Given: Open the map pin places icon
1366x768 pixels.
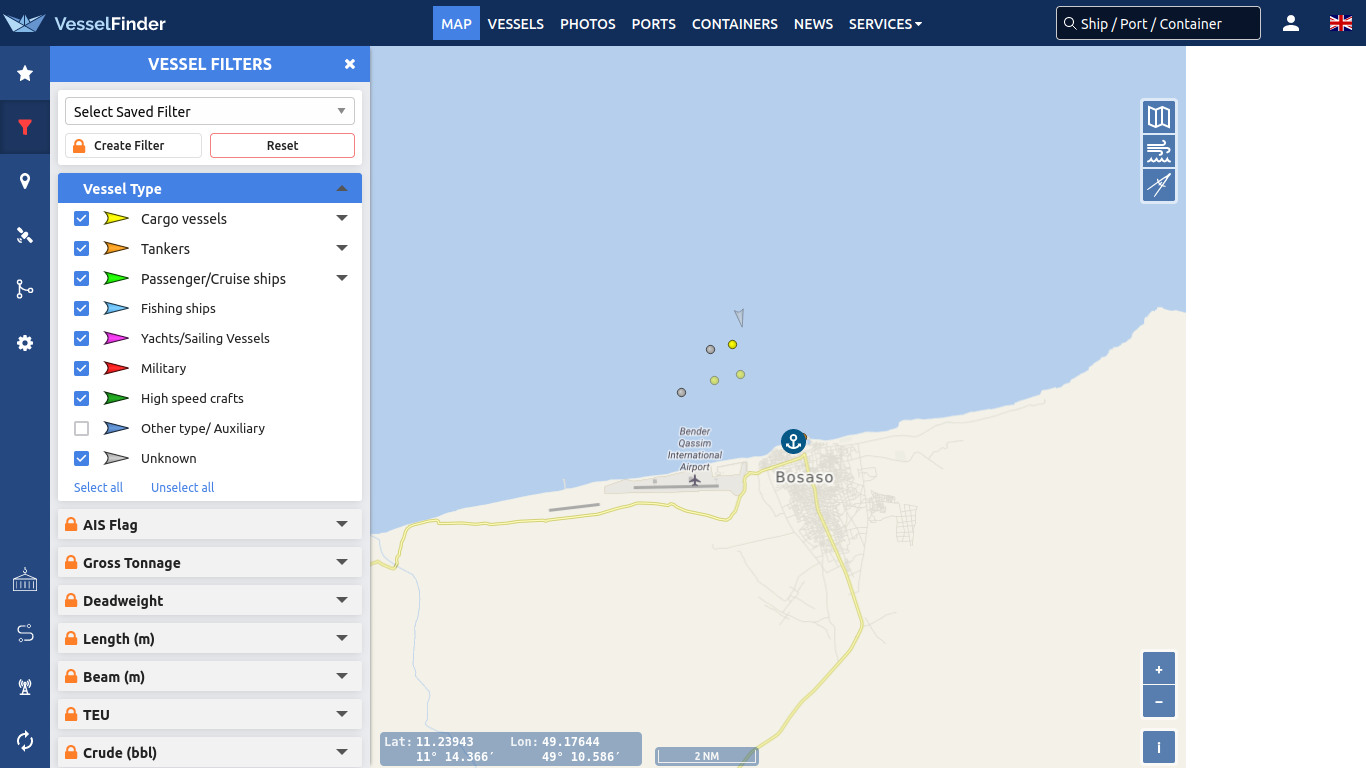Looking at the screenshot, I should [25, 181].
